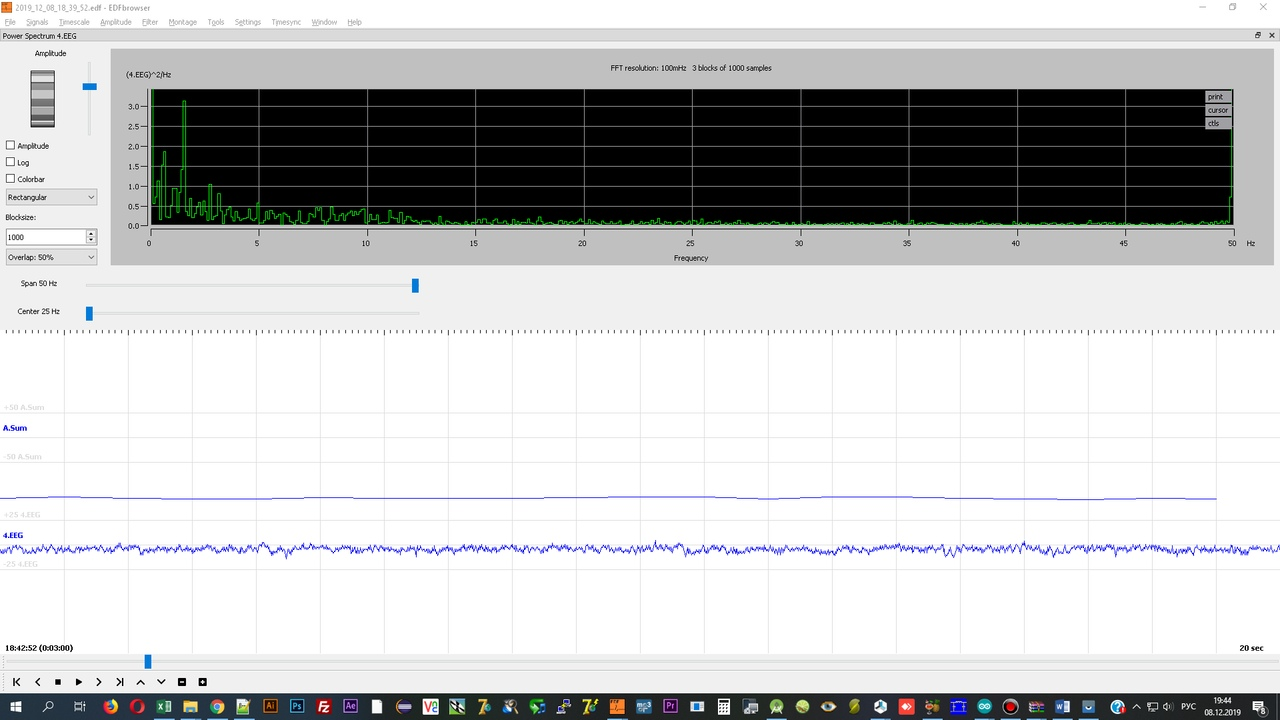Stop playback with the square button

[58, 682]
